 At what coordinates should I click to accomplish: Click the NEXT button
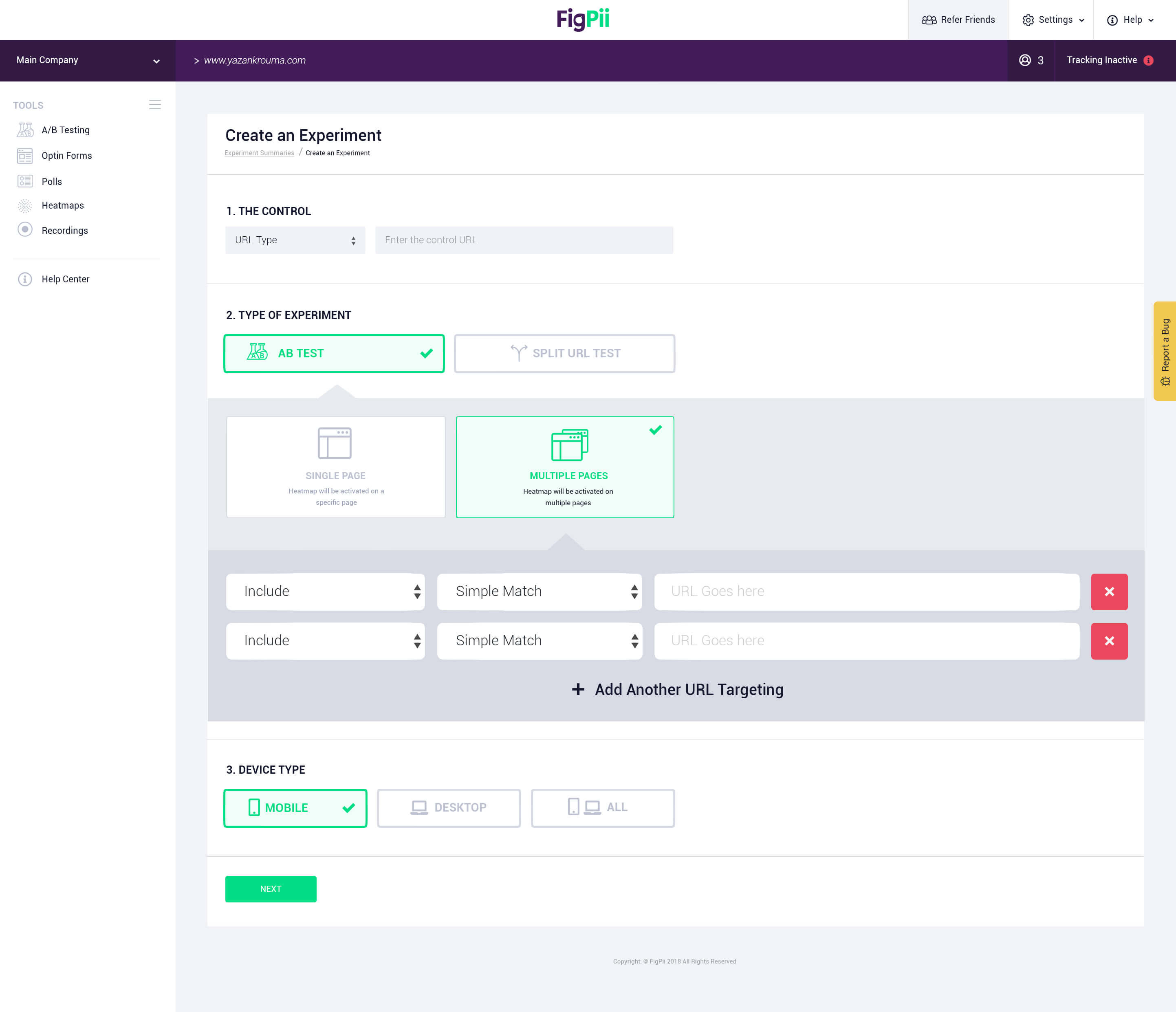point(271,889)
